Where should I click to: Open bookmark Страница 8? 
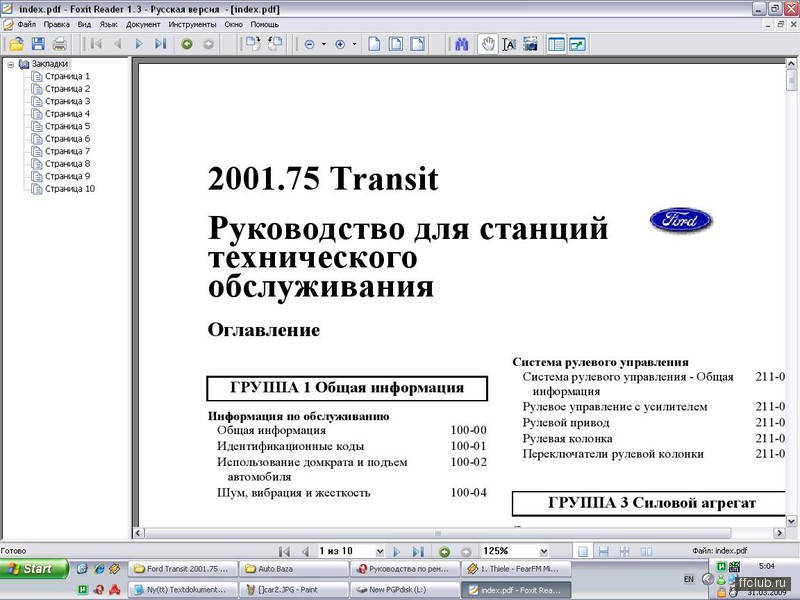(x=67, y=164)
